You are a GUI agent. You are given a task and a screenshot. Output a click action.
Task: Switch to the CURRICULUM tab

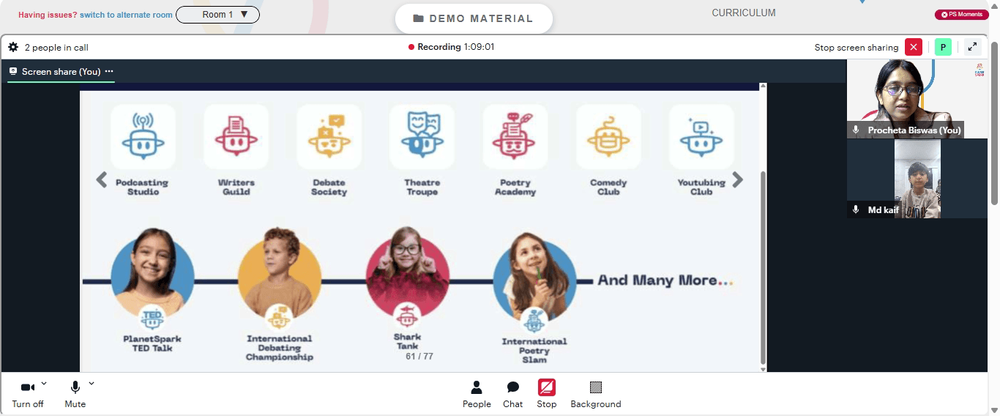[744, 13]
